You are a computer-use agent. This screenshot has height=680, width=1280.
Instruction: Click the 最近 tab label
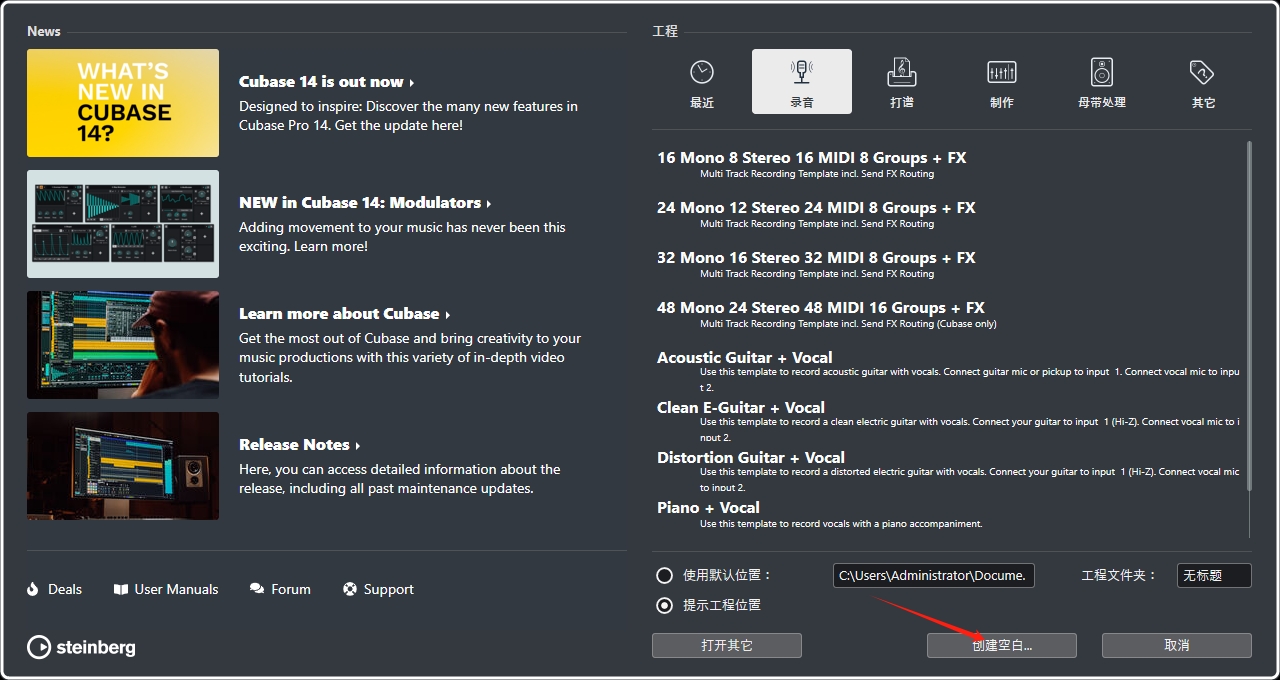[x=702, y=103]
